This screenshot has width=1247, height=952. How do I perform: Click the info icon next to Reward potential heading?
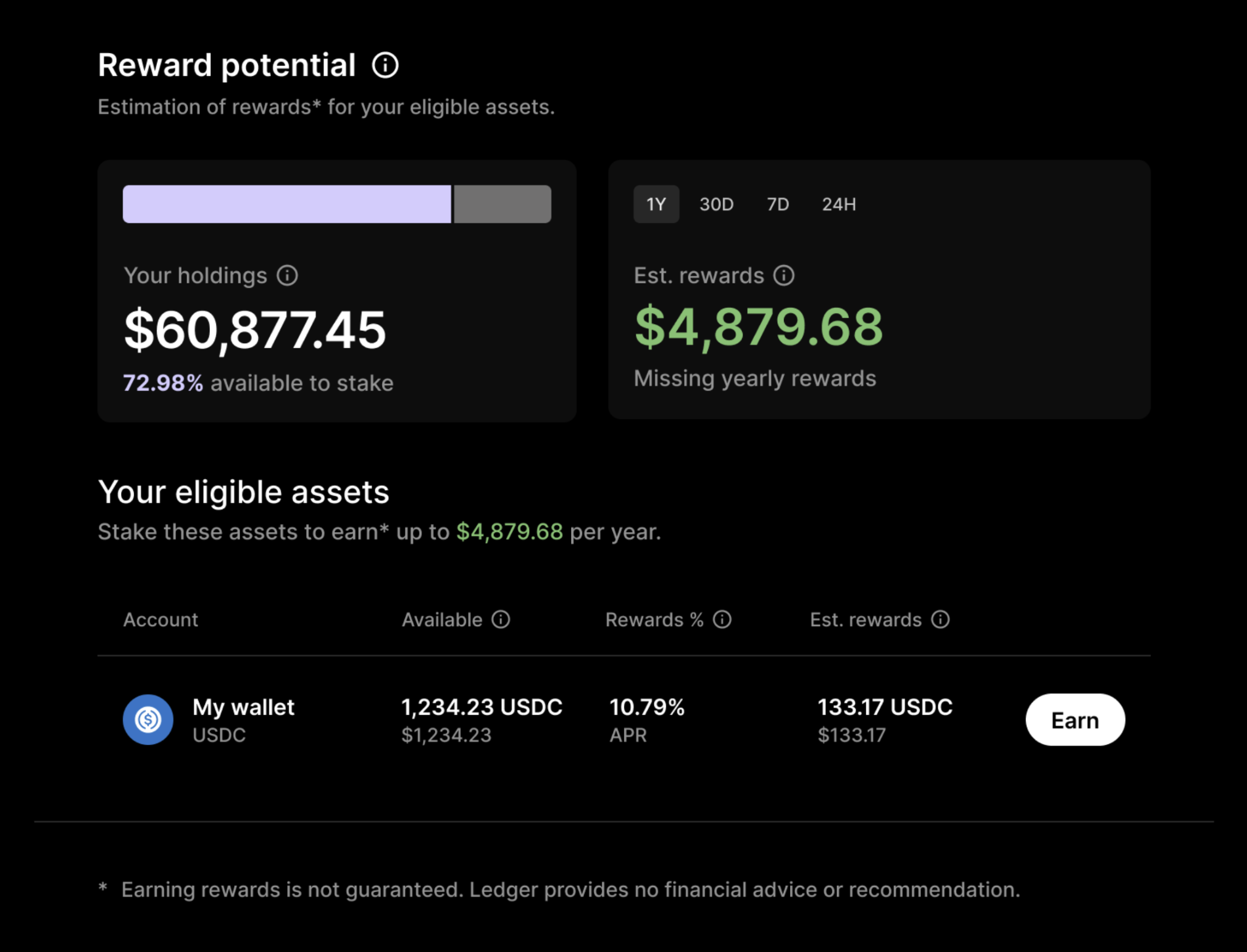[x=385, y=64]
